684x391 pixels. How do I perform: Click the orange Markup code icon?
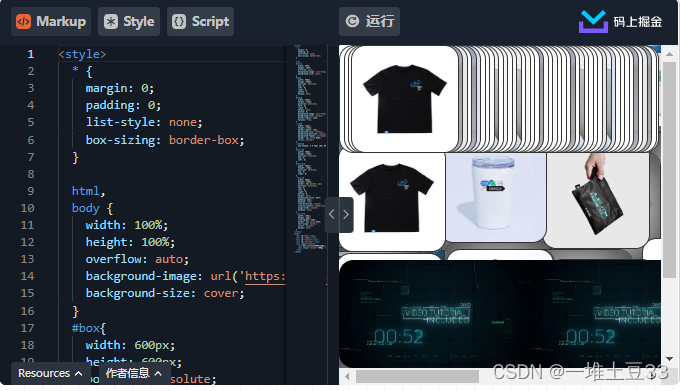(x=24, y=21)
